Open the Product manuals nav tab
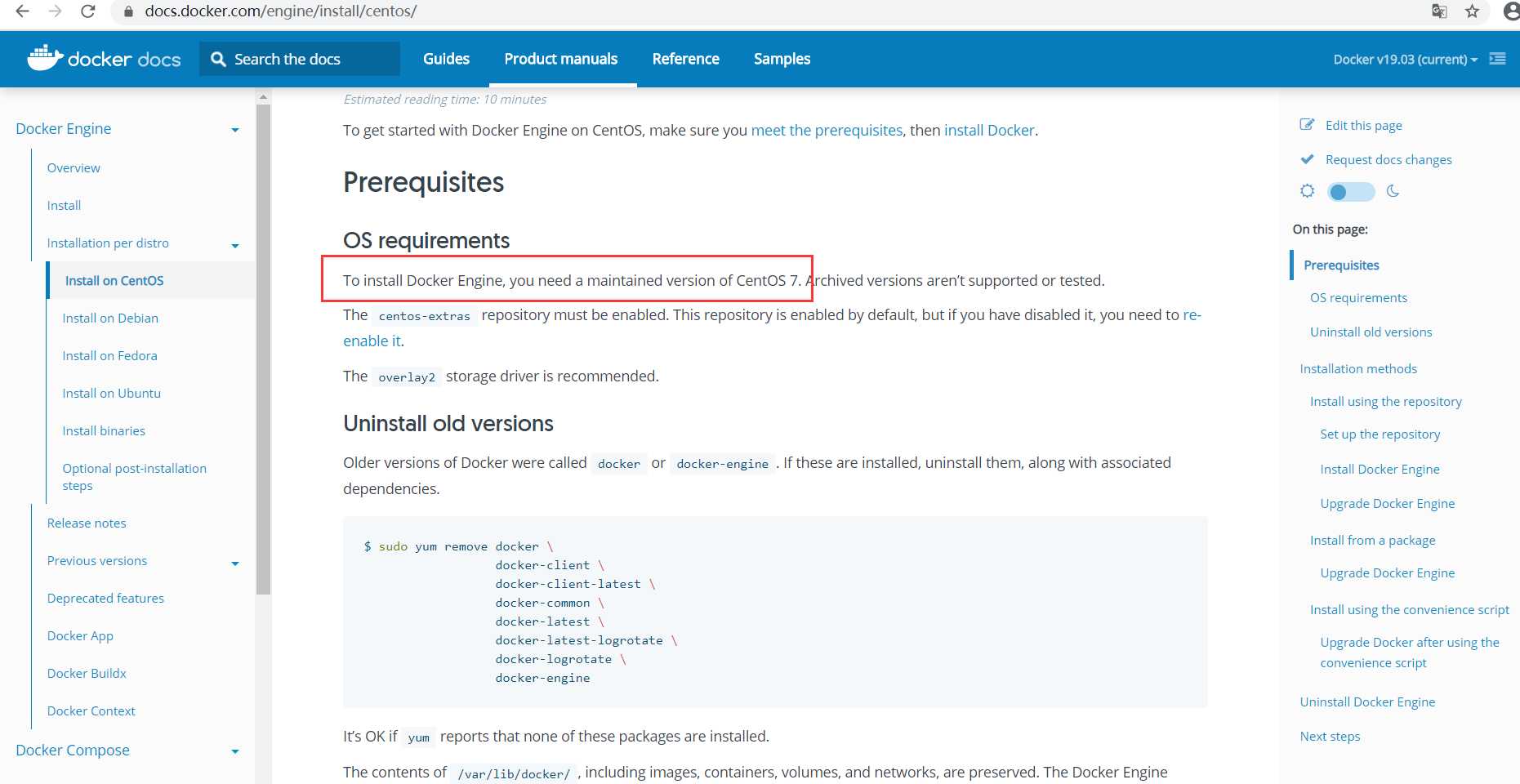The height and width of the screenshot is (784, 1520). [x=561, y=59]
